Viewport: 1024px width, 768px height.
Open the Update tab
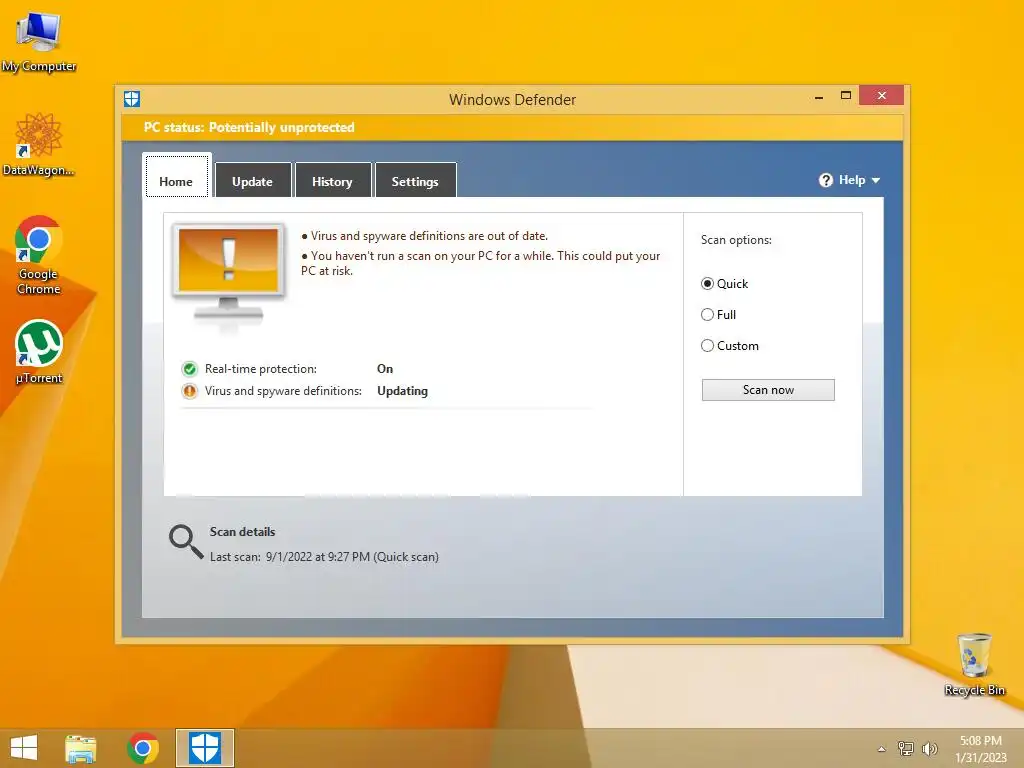coord(253,181)
